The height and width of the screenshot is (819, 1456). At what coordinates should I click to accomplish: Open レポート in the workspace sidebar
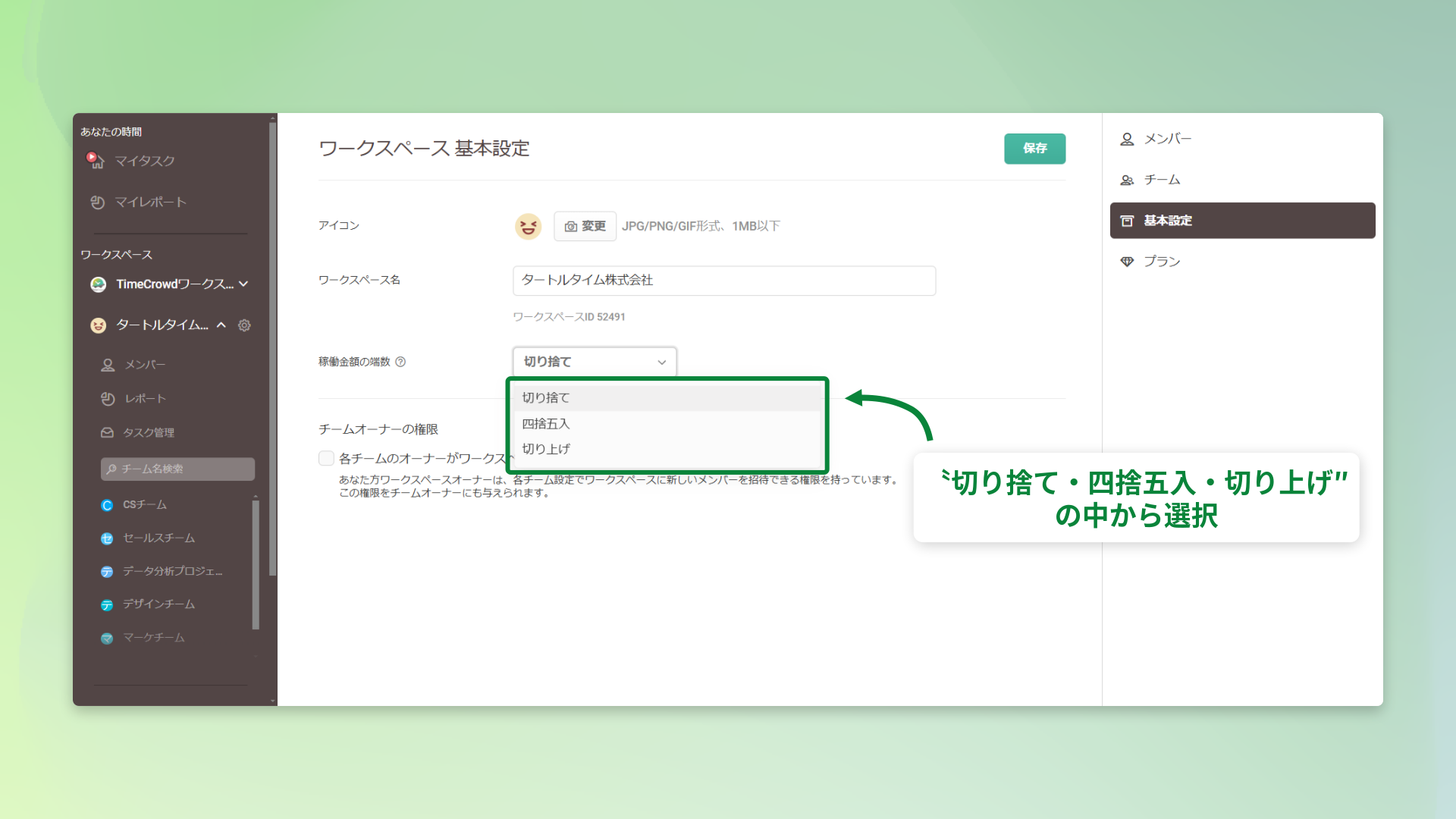point(144,398)
